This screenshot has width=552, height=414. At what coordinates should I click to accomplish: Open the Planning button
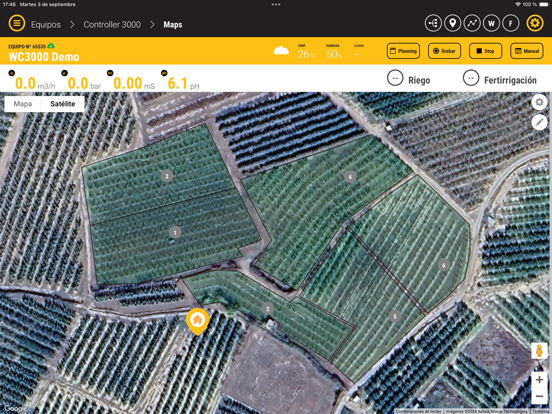[x=403, y=51]
